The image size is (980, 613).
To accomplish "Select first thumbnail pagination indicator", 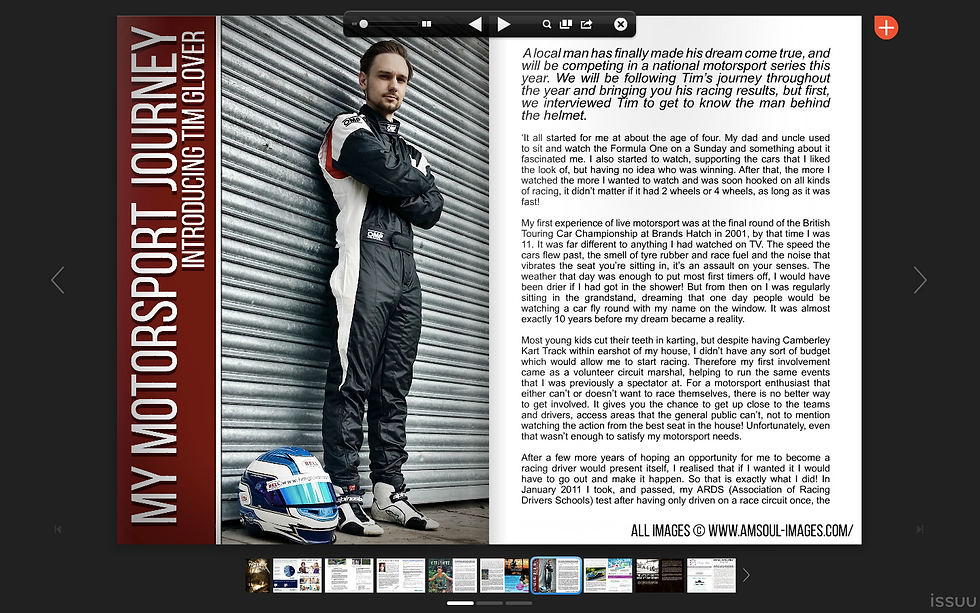I will pyautogui.click(x=460, y=603).
